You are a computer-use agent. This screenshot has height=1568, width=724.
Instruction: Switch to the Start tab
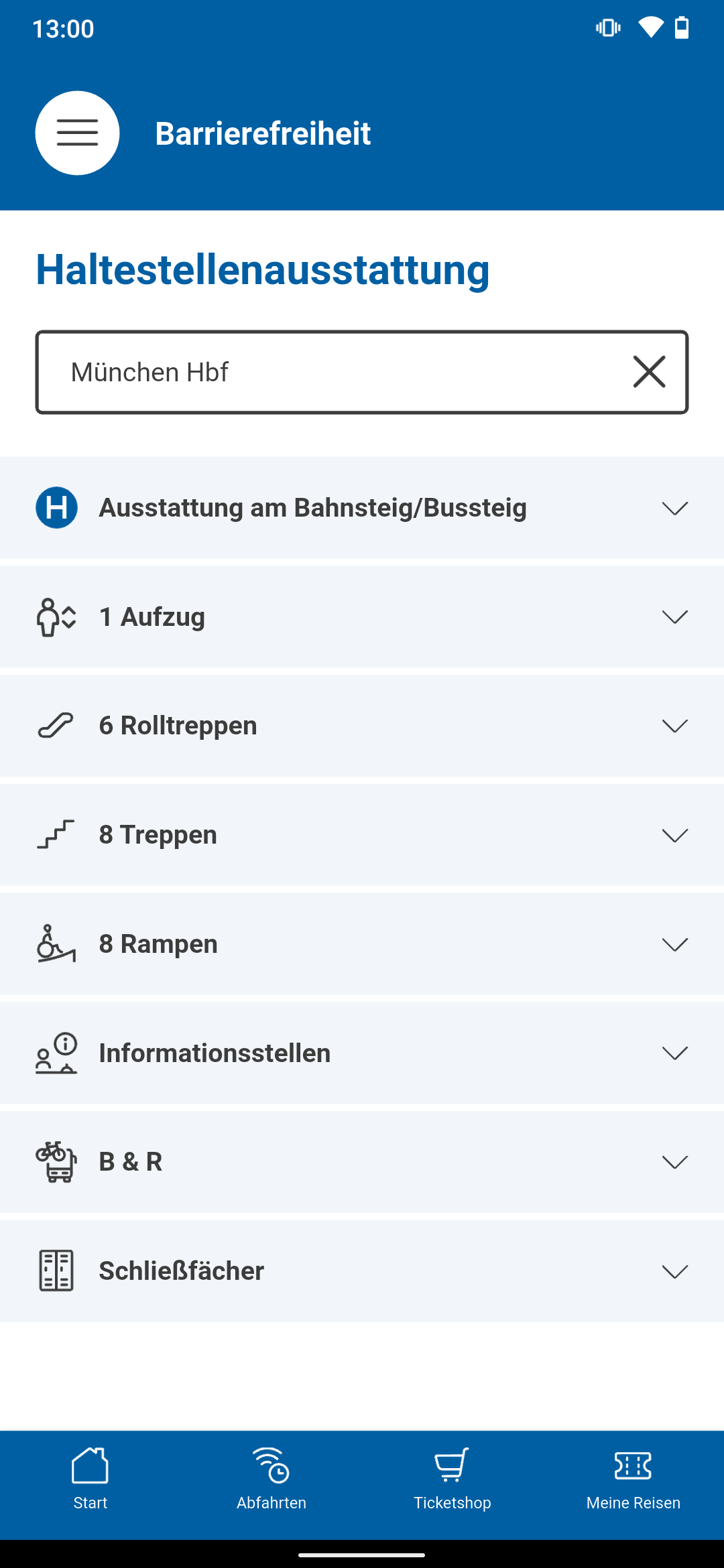(90, 1478)
